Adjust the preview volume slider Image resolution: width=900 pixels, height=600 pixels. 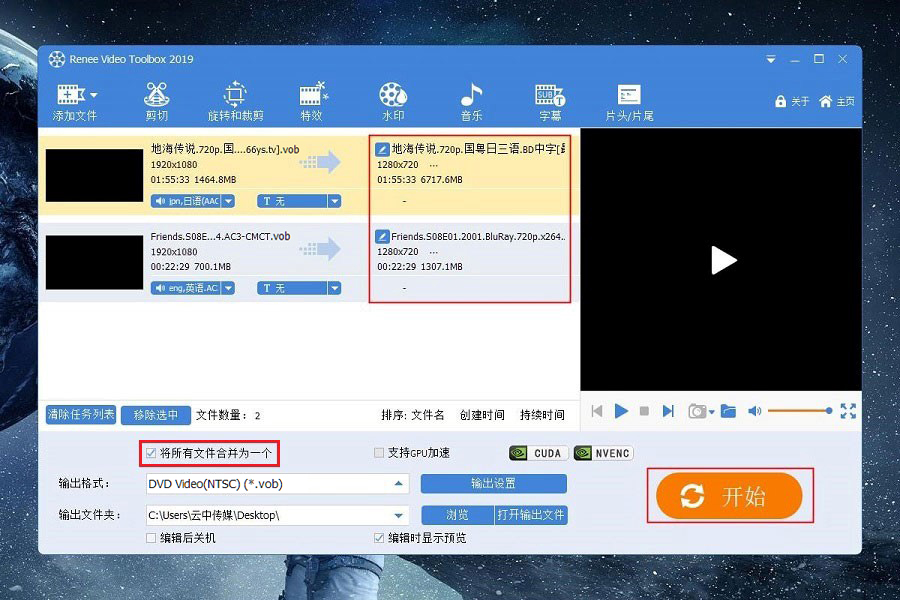(800, 411)
